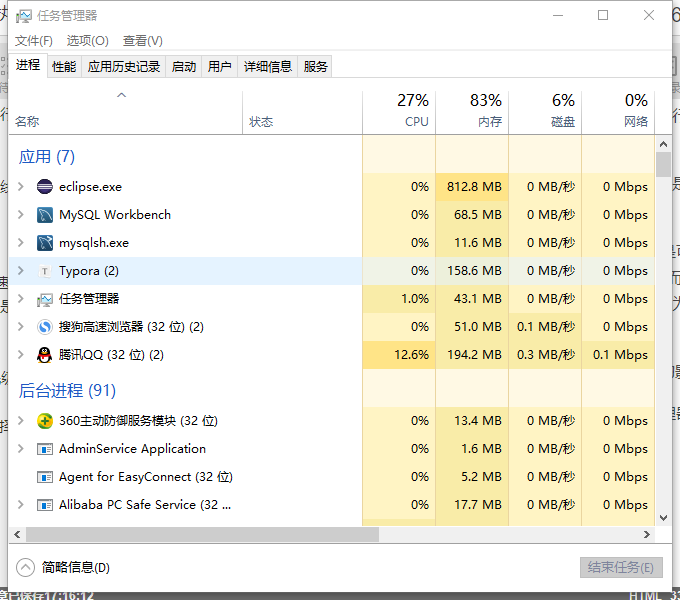Switch to the 应用历史记录 tab
The image size is (680, 600).
coord(124,67)
